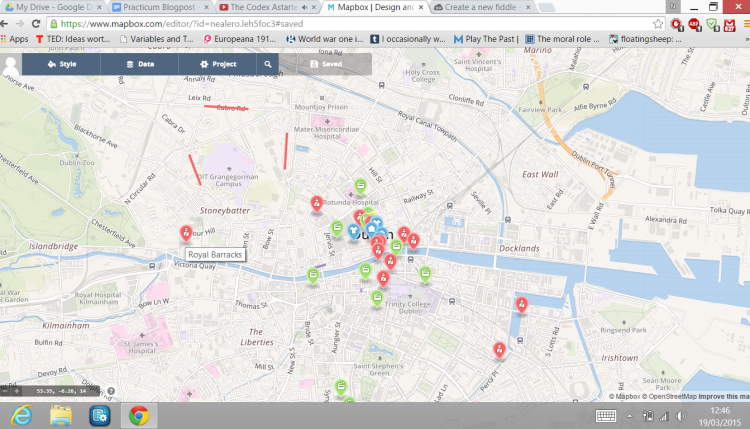Launch Internet Explorer from taskbar

click(x=22, y=416)
